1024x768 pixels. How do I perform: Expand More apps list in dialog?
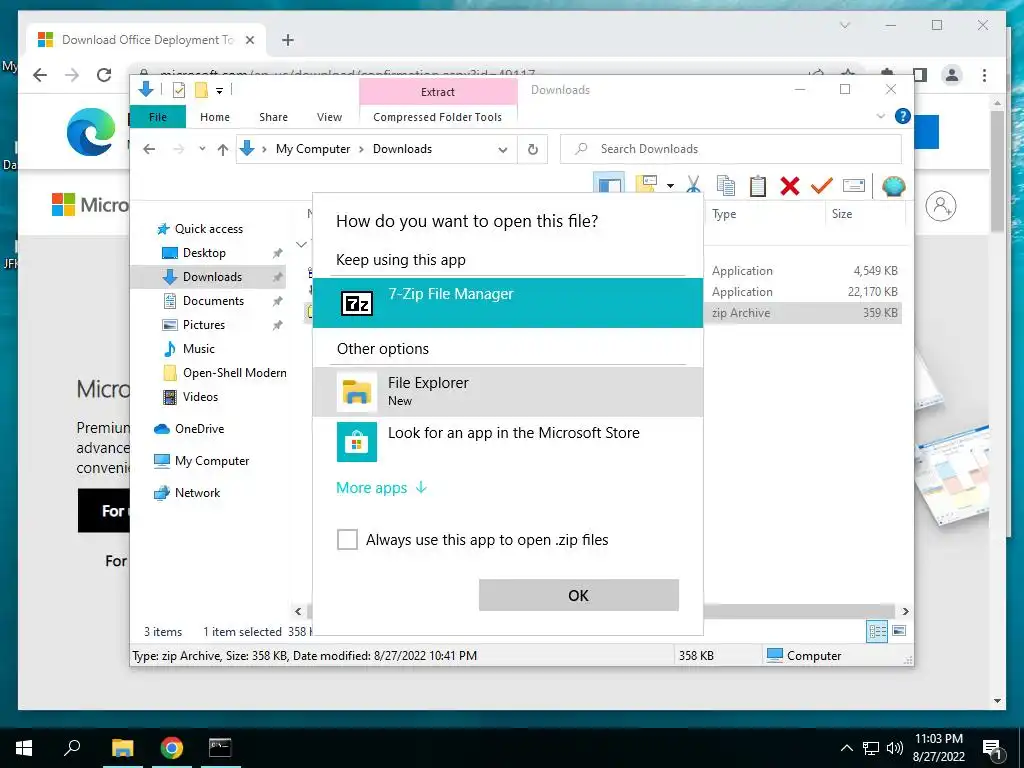click(x=381, y=488)
